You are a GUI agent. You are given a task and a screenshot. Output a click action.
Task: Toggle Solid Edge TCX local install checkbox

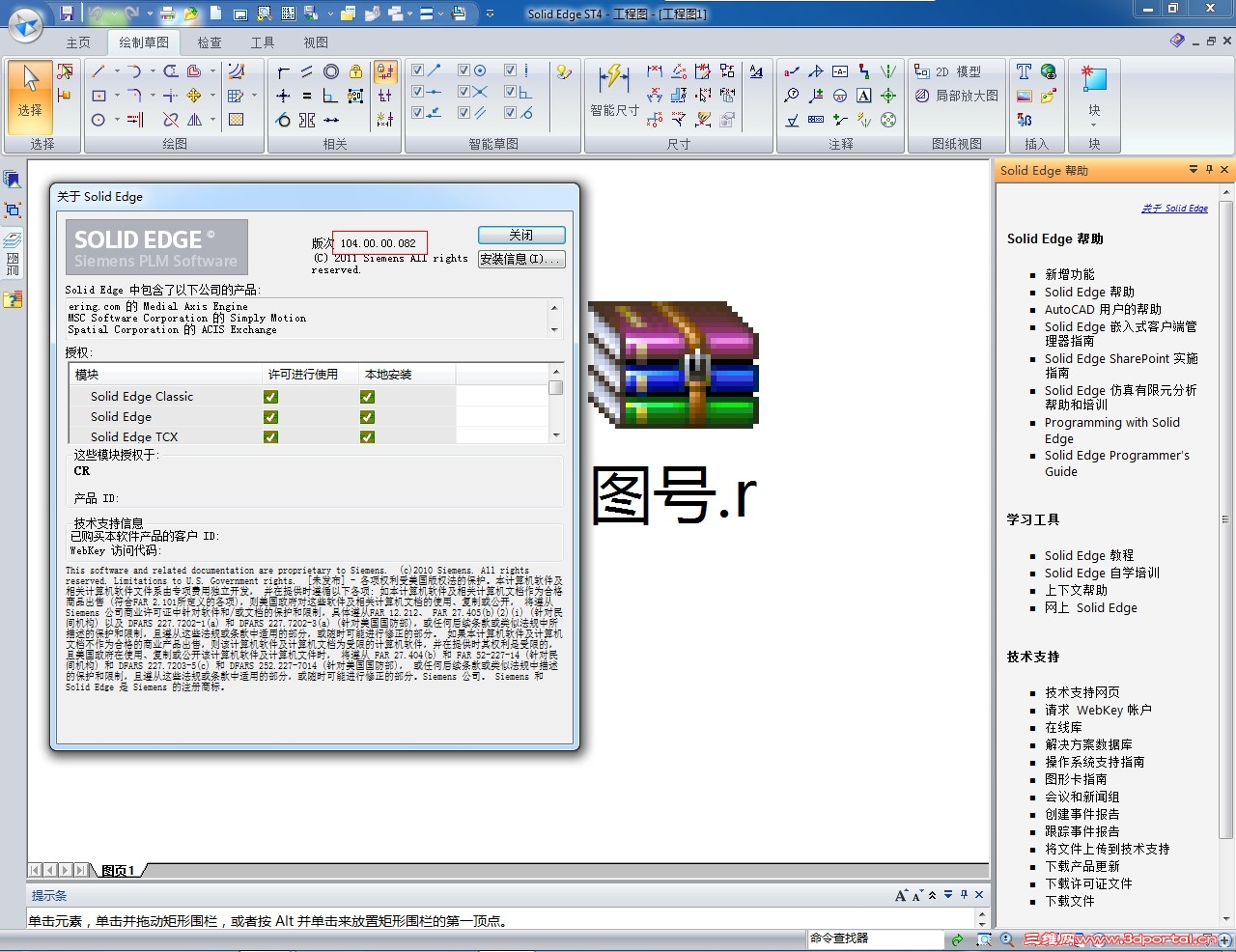367,437
